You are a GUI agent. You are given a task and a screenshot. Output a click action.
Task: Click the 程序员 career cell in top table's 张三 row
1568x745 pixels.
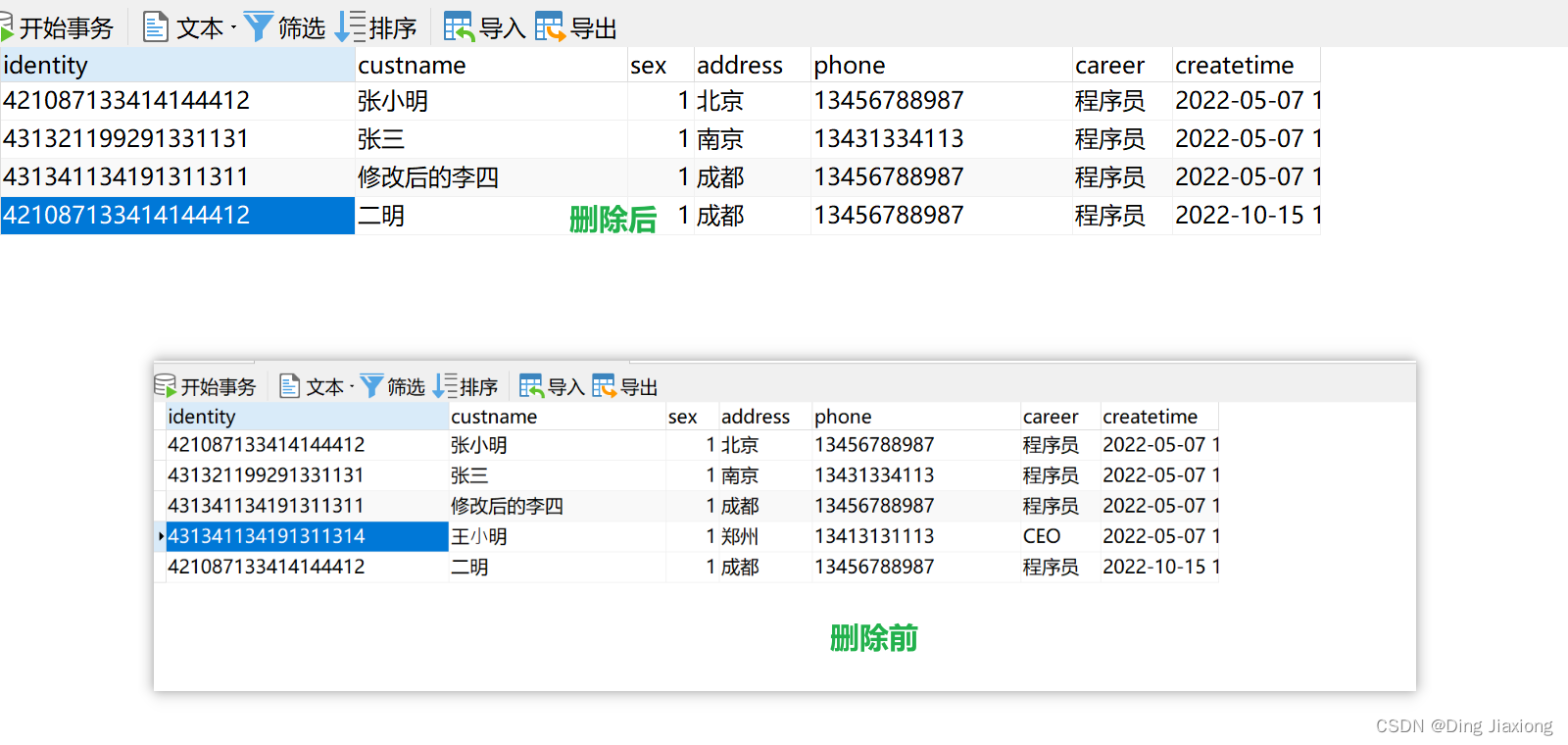tap(1122, 139)
